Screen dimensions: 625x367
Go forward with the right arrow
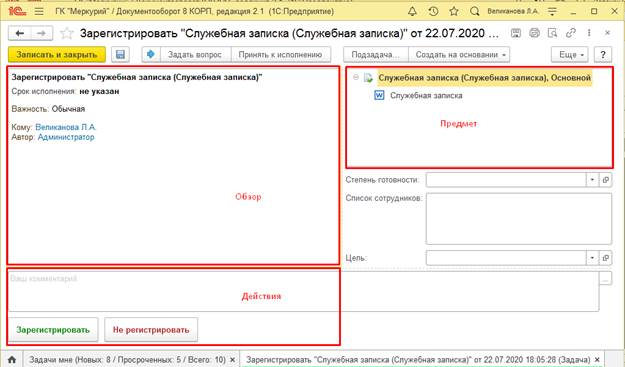(x=41, y=33)
